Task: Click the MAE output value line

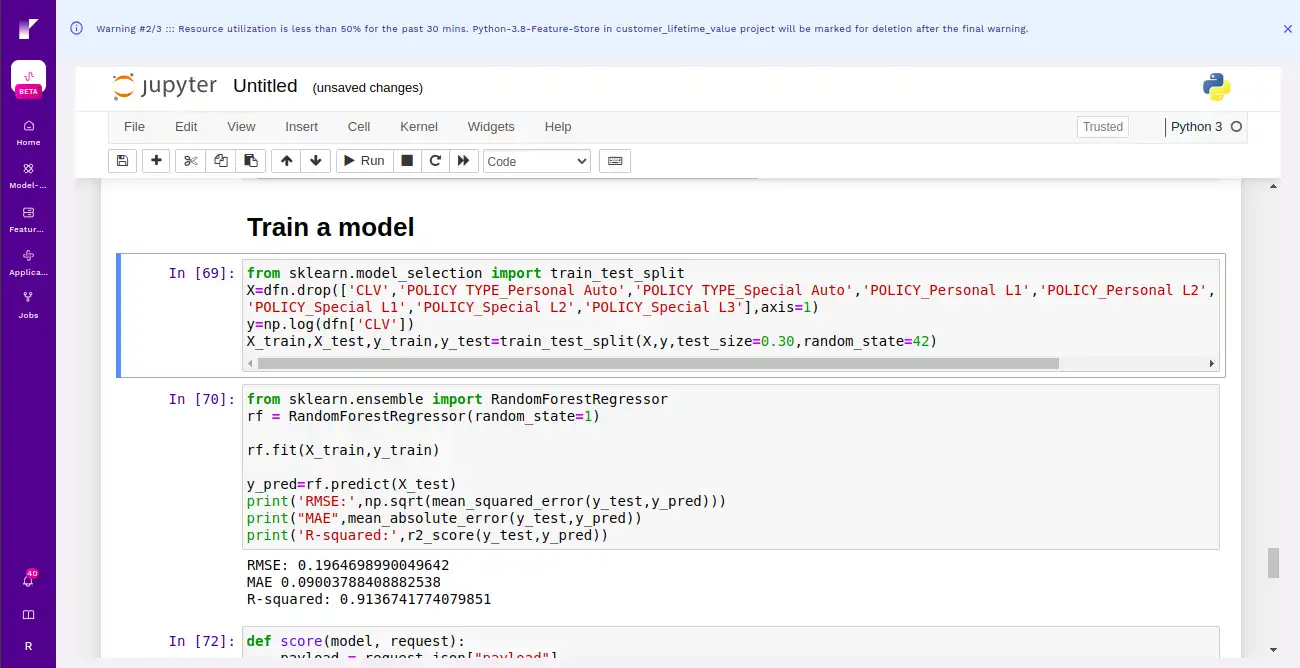Action: 344,582
